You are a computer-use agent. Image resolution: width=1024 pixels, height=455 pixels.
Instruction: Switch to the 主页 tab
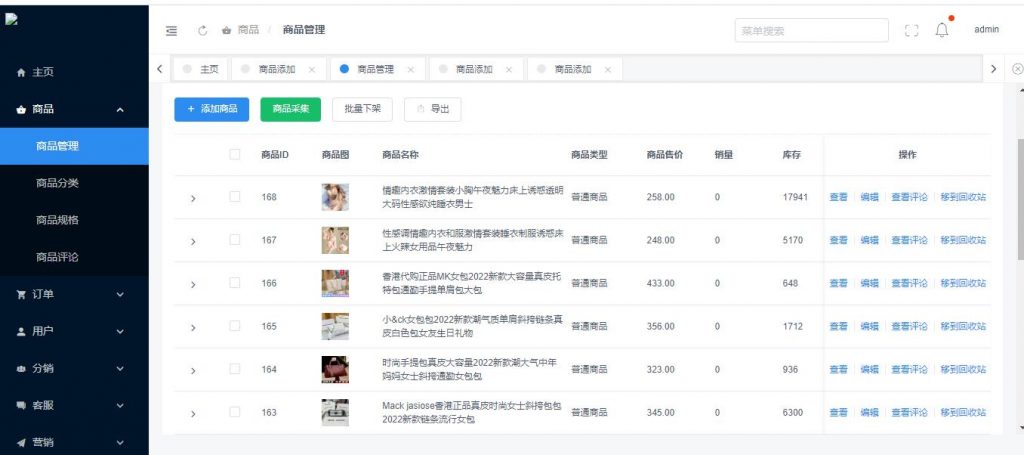coord(200,69)
